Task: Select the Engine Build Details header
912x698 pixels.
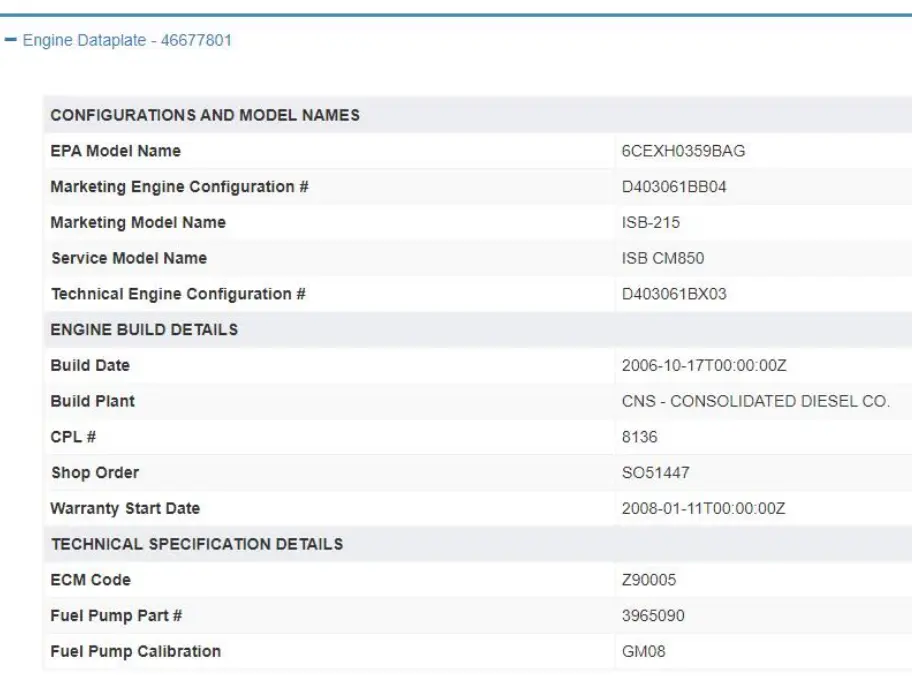Action: coord(144,330)
